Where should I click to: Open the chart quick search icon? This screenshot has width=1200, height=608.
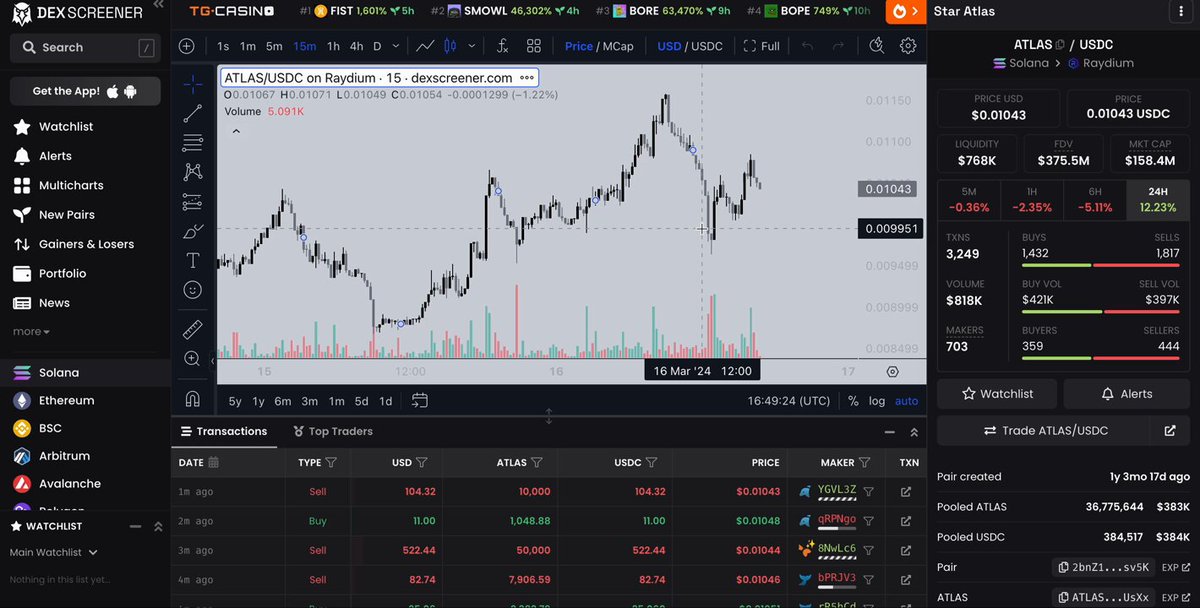point(876,46)
